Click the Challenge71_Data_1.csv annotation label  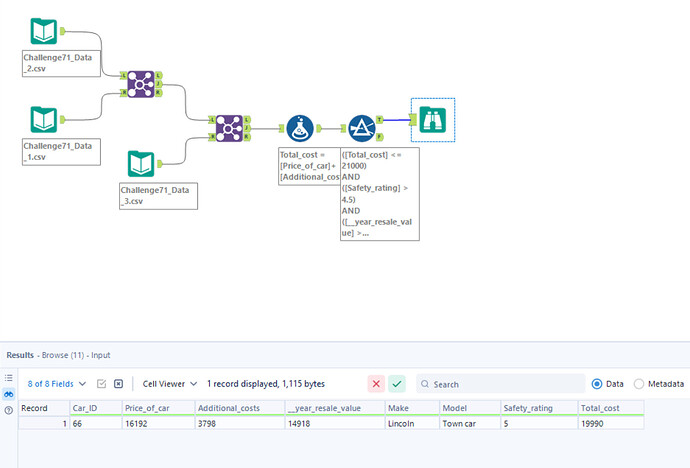pos(61,152)
